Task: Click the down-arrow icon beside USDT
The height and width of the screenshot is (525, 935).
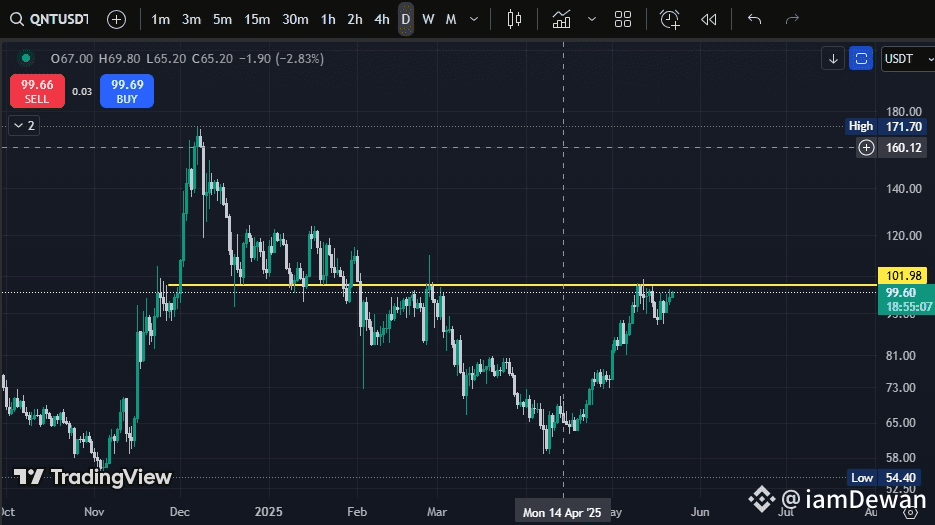Action: pyautogui.click(x=833, y=58)
